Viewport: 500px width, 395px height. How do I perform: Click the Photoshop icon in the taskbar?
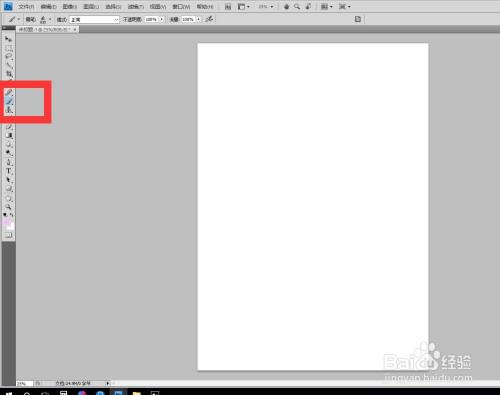point(118,393)
